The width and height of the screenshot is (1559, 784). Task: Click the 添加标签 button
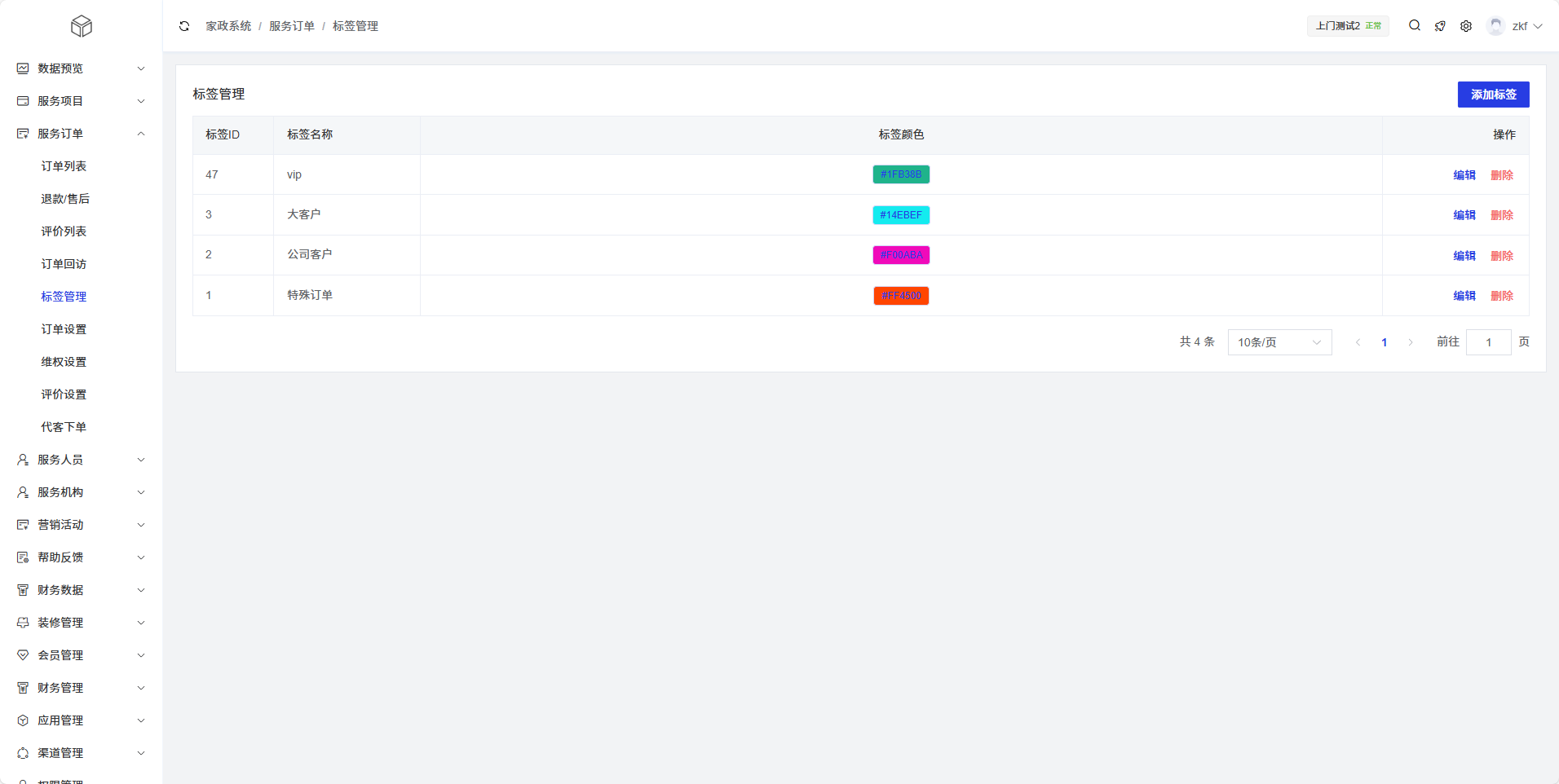[x=1493, y=95]
